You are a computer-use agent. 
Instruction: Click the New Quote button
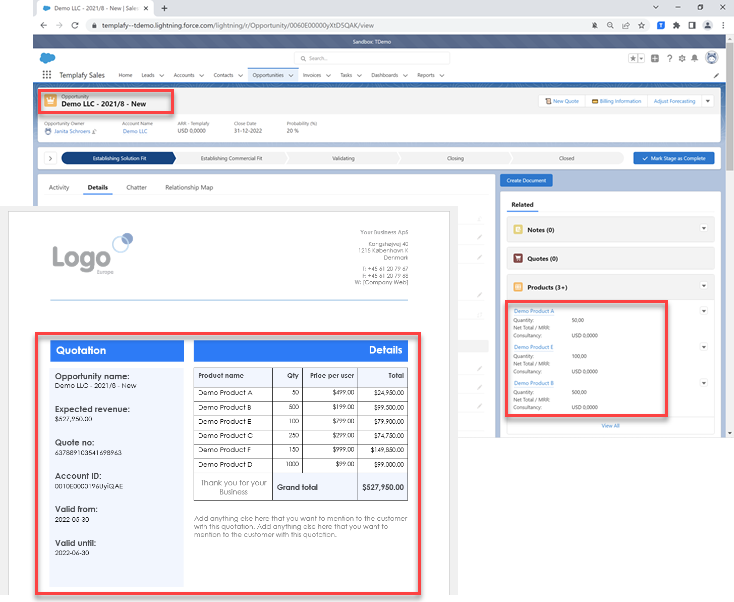point(562,101)
